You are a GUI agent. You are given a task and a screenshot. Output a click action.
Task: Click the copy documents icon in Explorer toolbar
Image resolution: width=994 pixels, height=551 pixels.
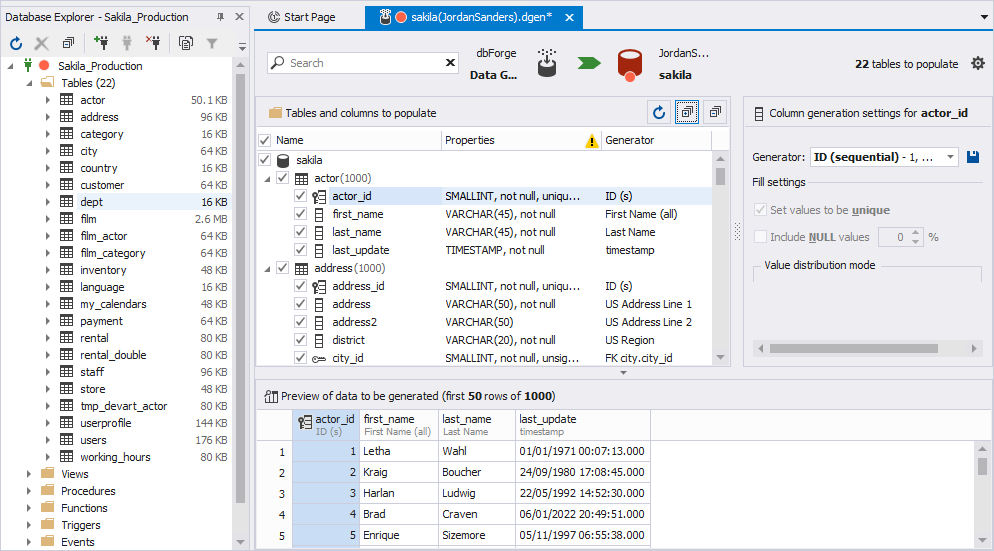point(186,43)
